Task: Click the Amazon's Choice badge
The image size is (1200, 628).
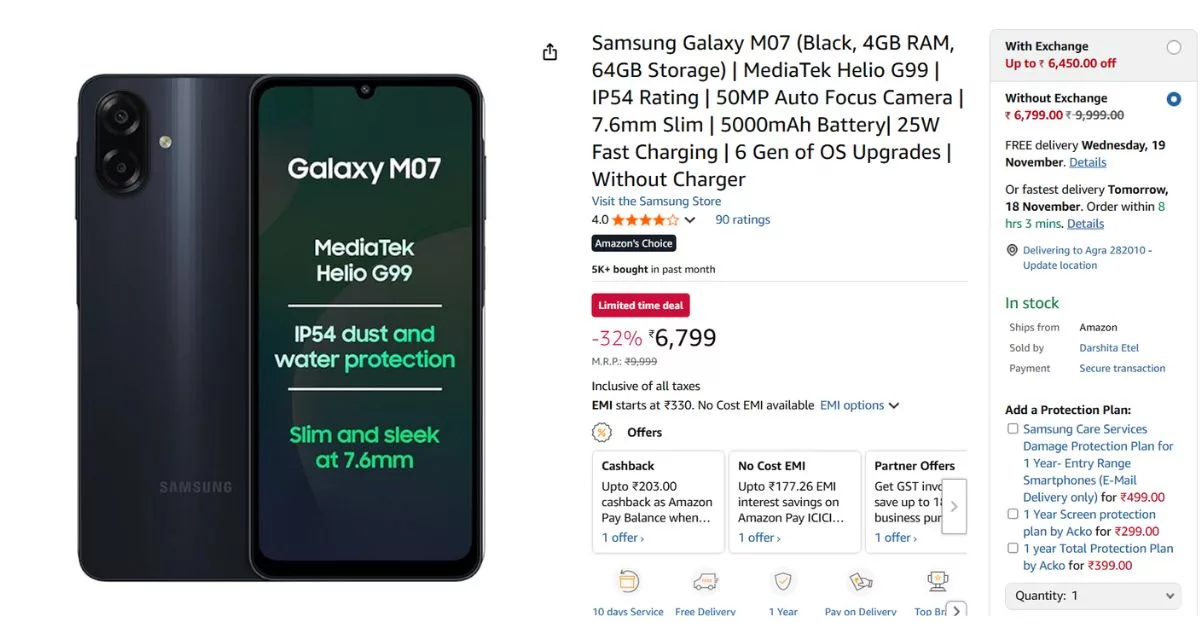Action: [633, 242]
